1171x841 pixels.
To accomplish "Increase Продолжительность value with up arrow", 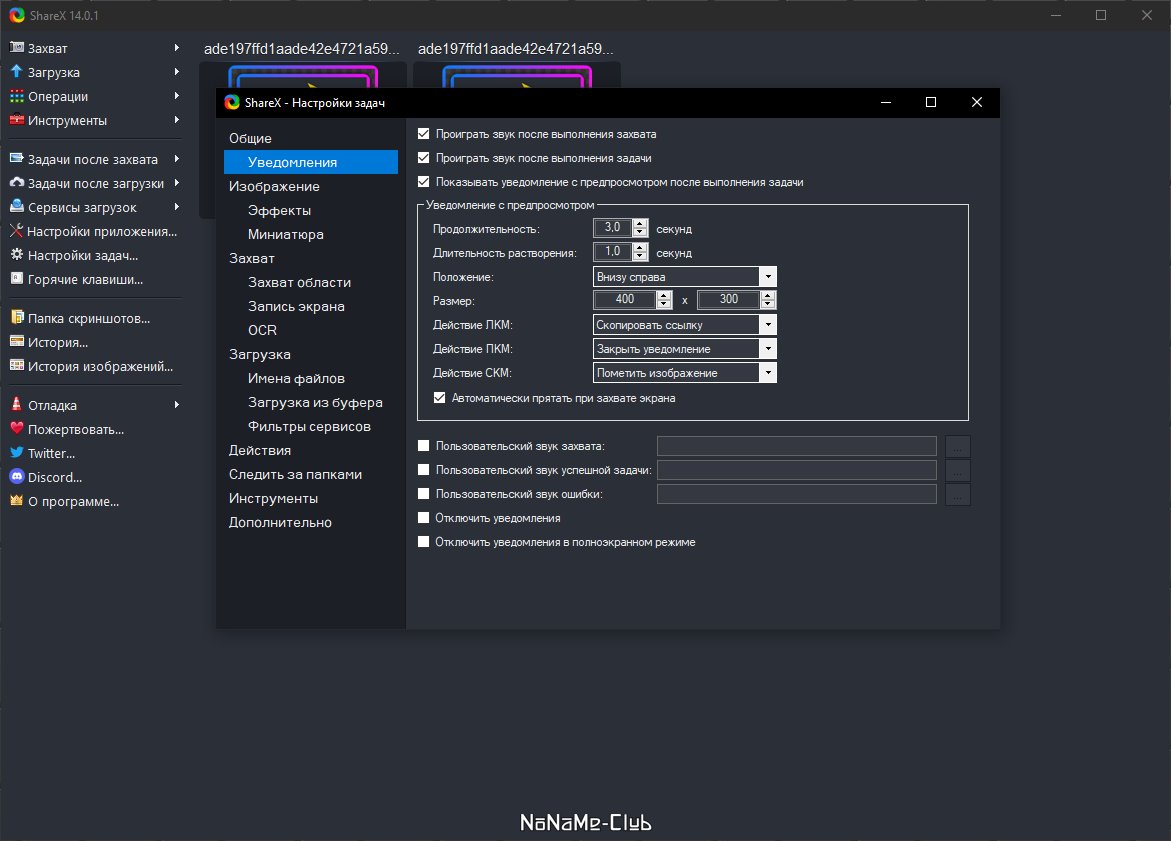I will 640,224.
